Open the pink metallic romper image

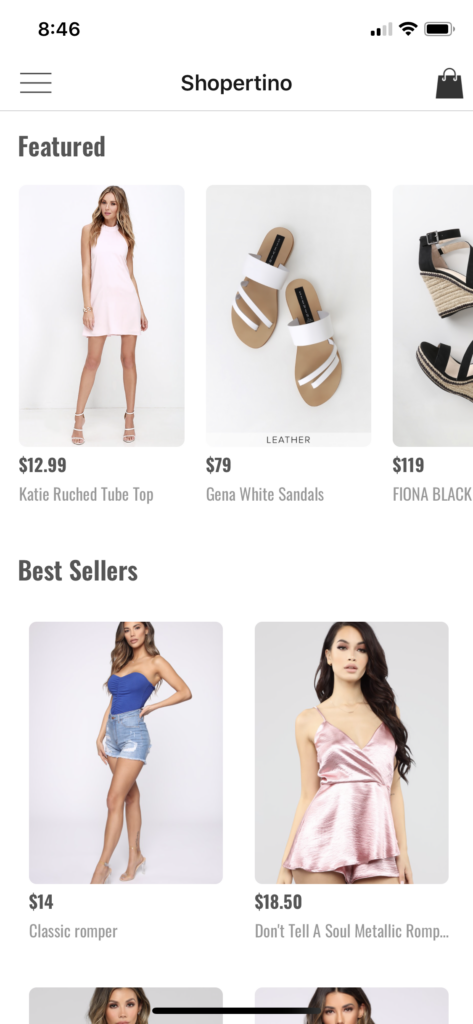click(351, 752)
